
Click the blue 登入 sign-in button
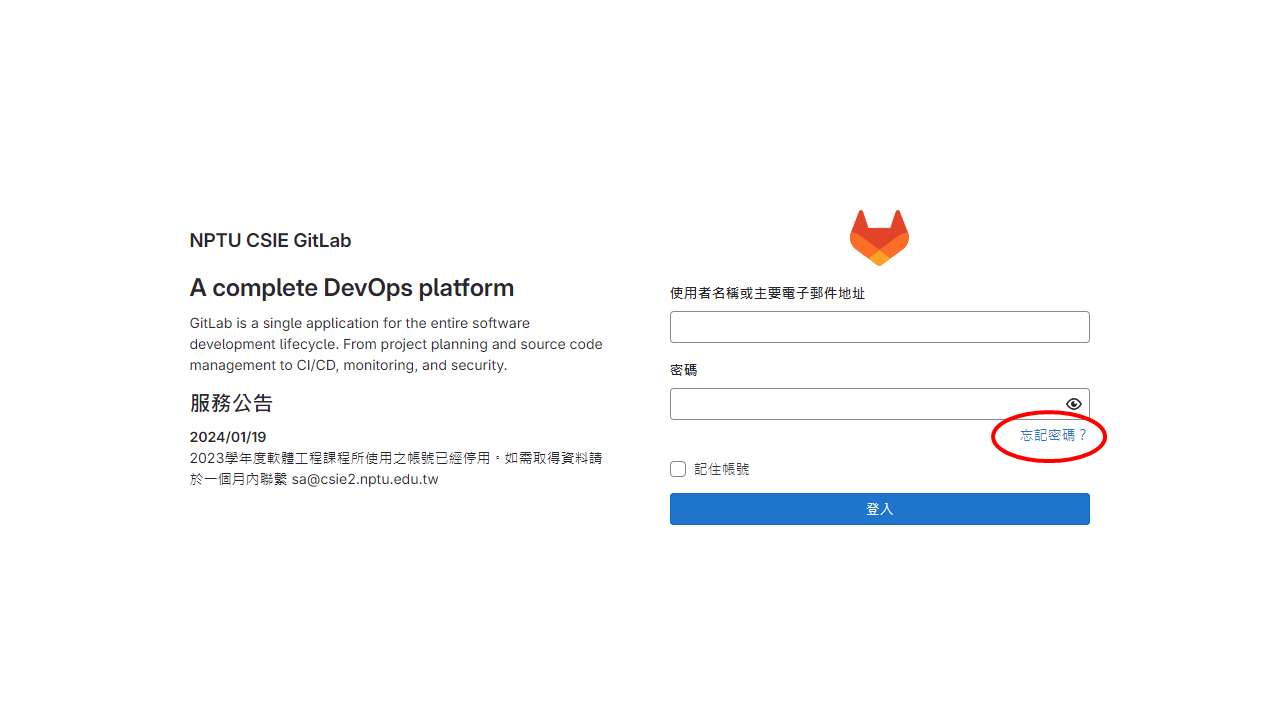tap(879, 509)
